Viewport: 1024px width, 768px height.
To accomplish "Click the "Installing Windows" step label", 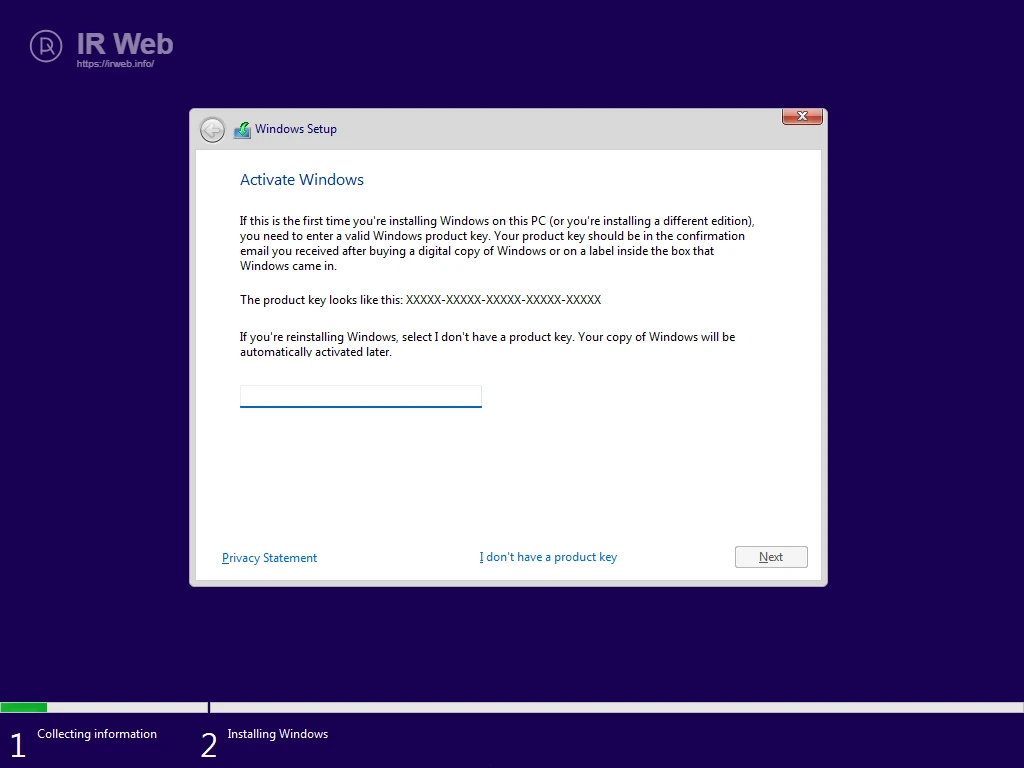I will pyautogui.click(x=277, y=734).
